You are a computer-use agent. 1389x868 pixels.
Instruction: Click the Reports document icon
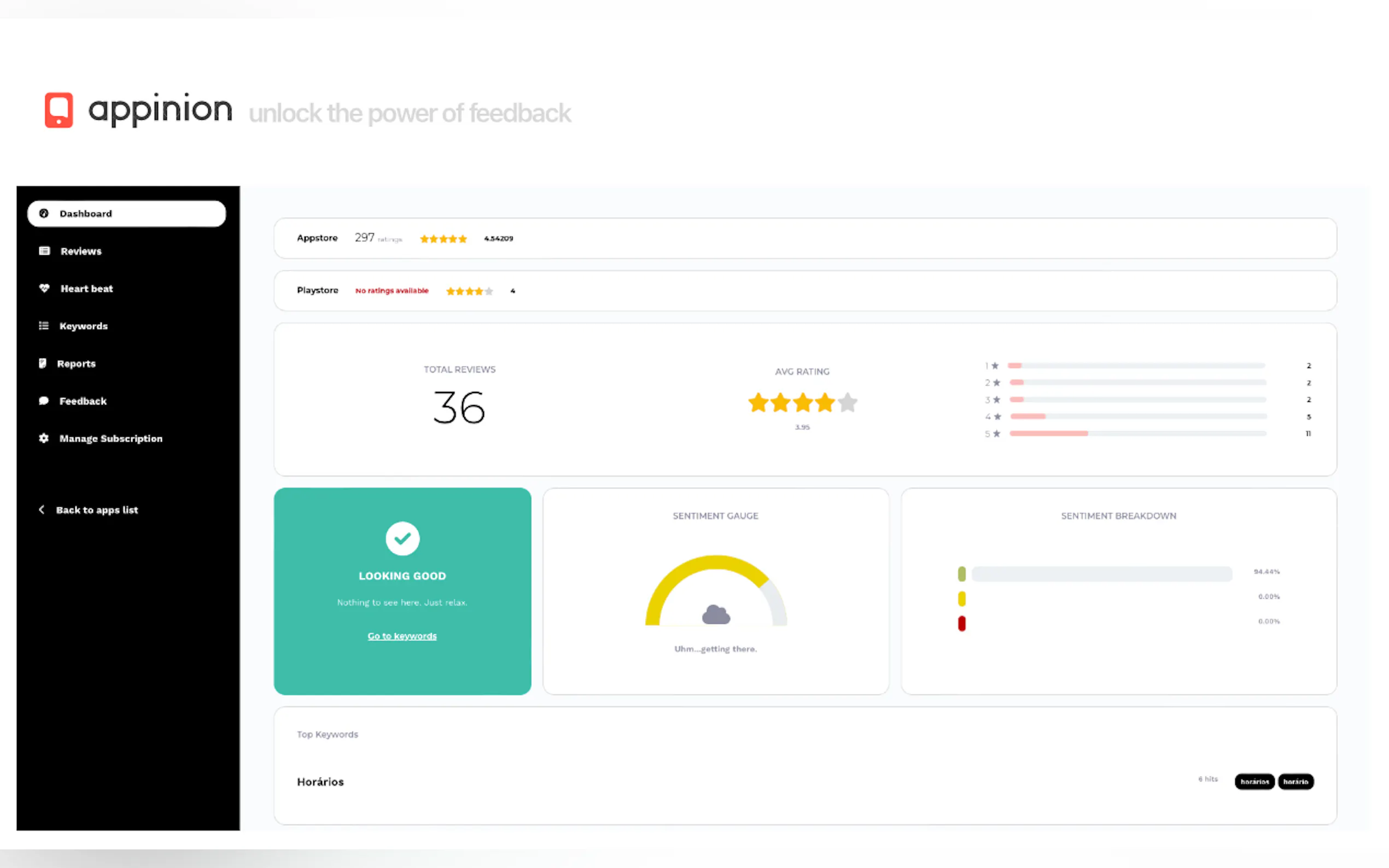(43, 363)
